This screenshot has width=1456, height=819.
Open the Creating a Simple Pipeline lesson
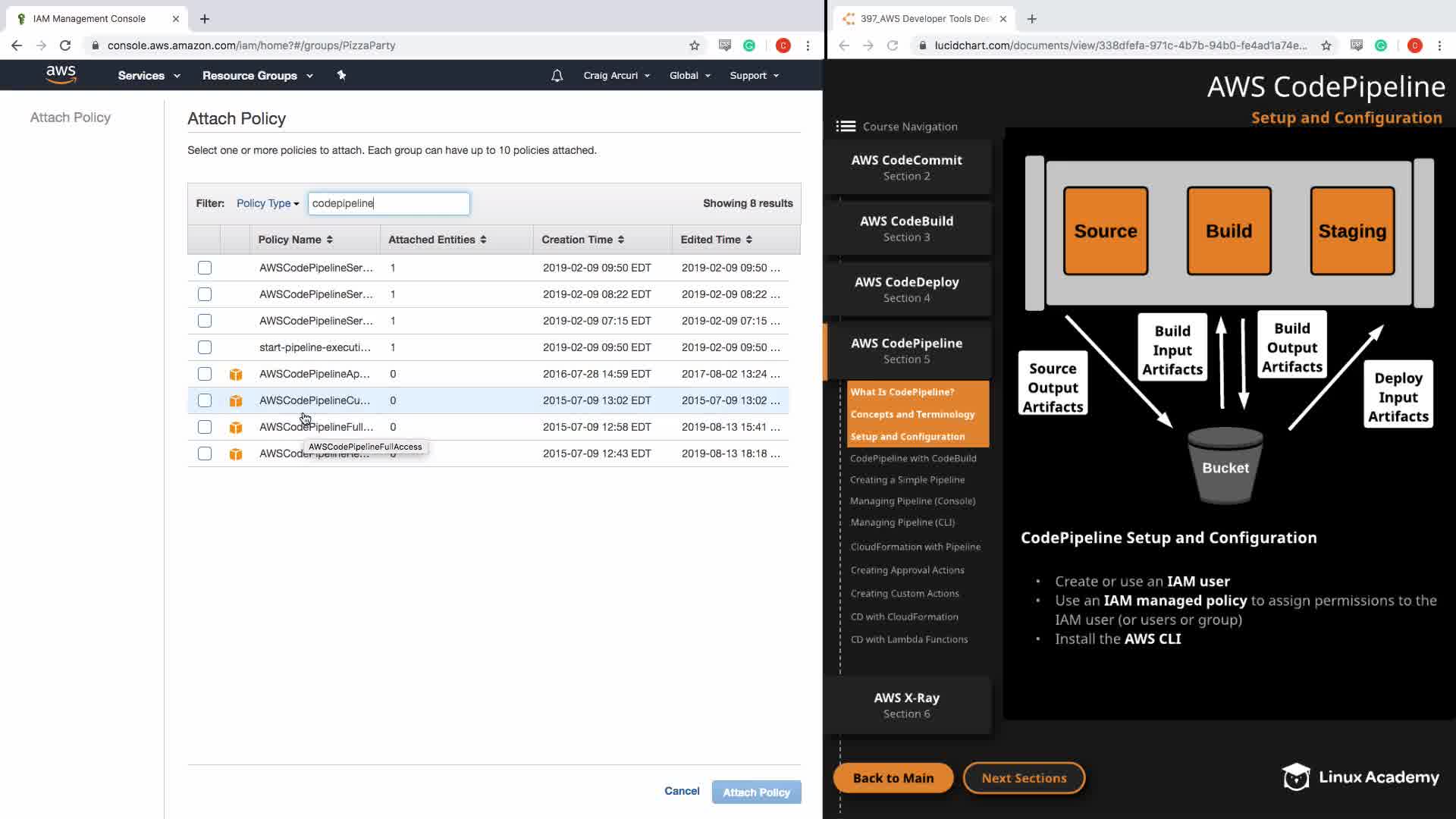[907, 480]
